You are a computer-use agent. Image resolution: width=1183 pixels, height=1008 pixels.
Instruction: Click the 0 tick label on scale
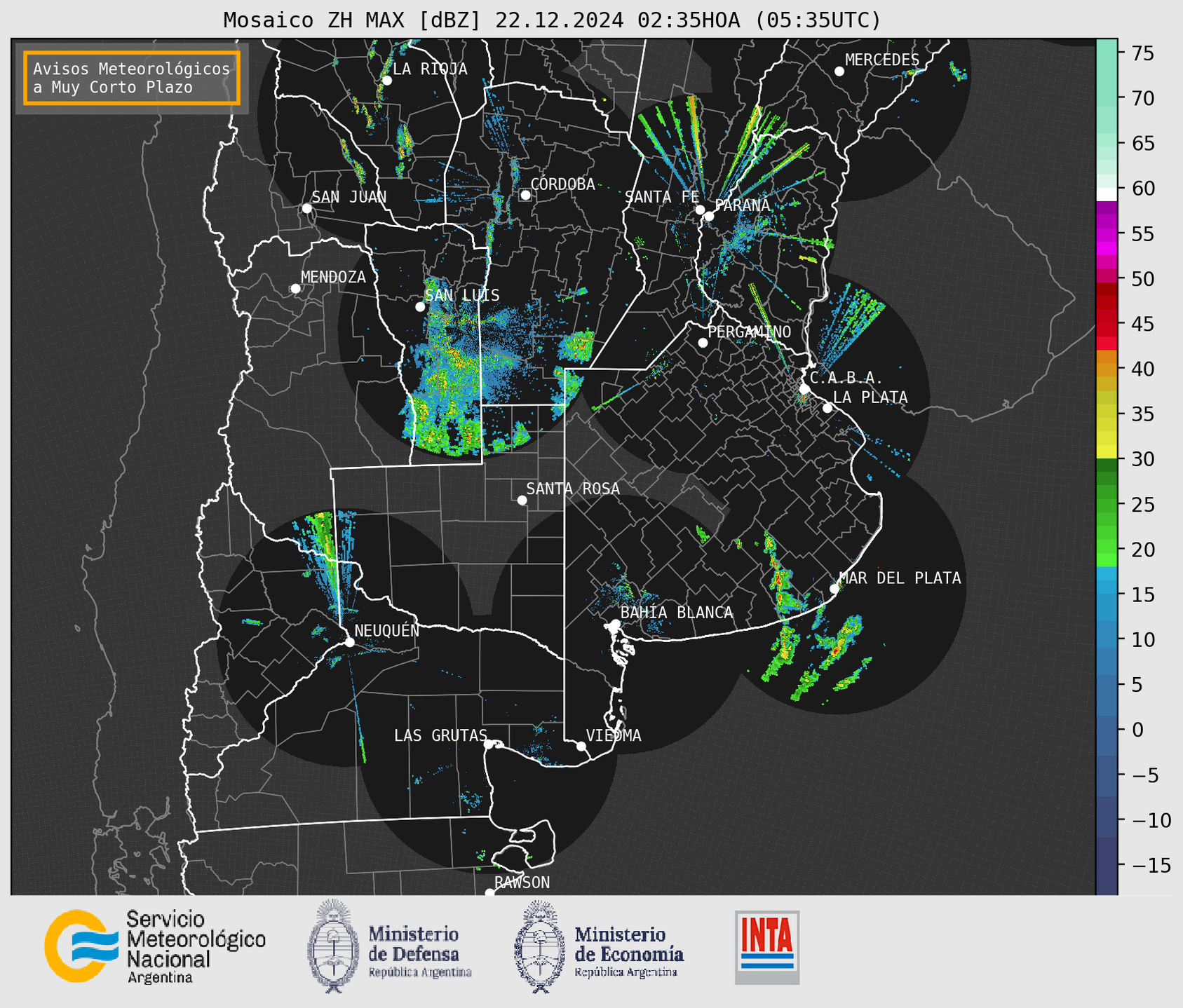pyautogui.click(x=1137, y=730)
